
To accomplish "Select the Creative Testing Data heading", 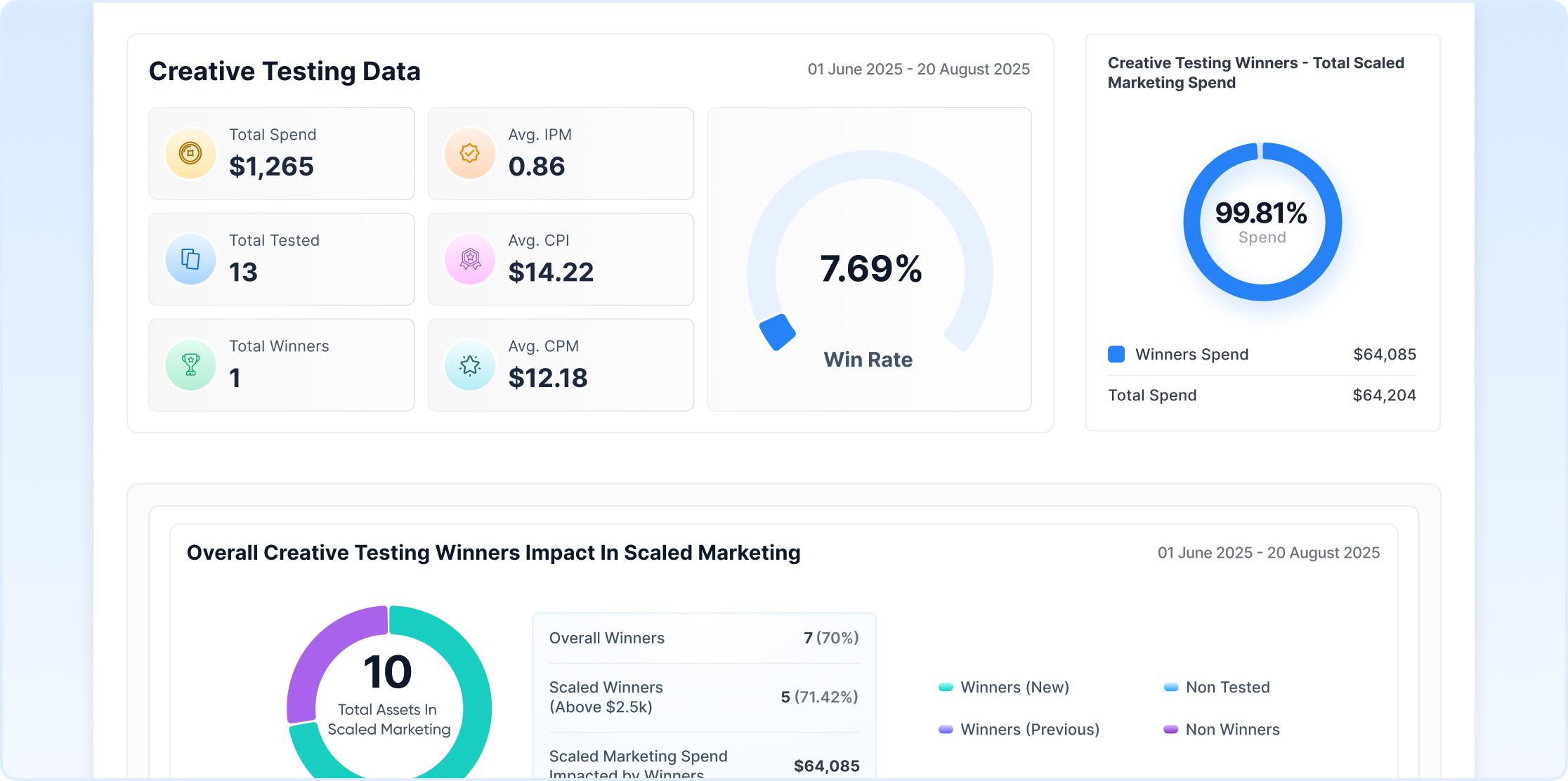I will pos(285,70).
